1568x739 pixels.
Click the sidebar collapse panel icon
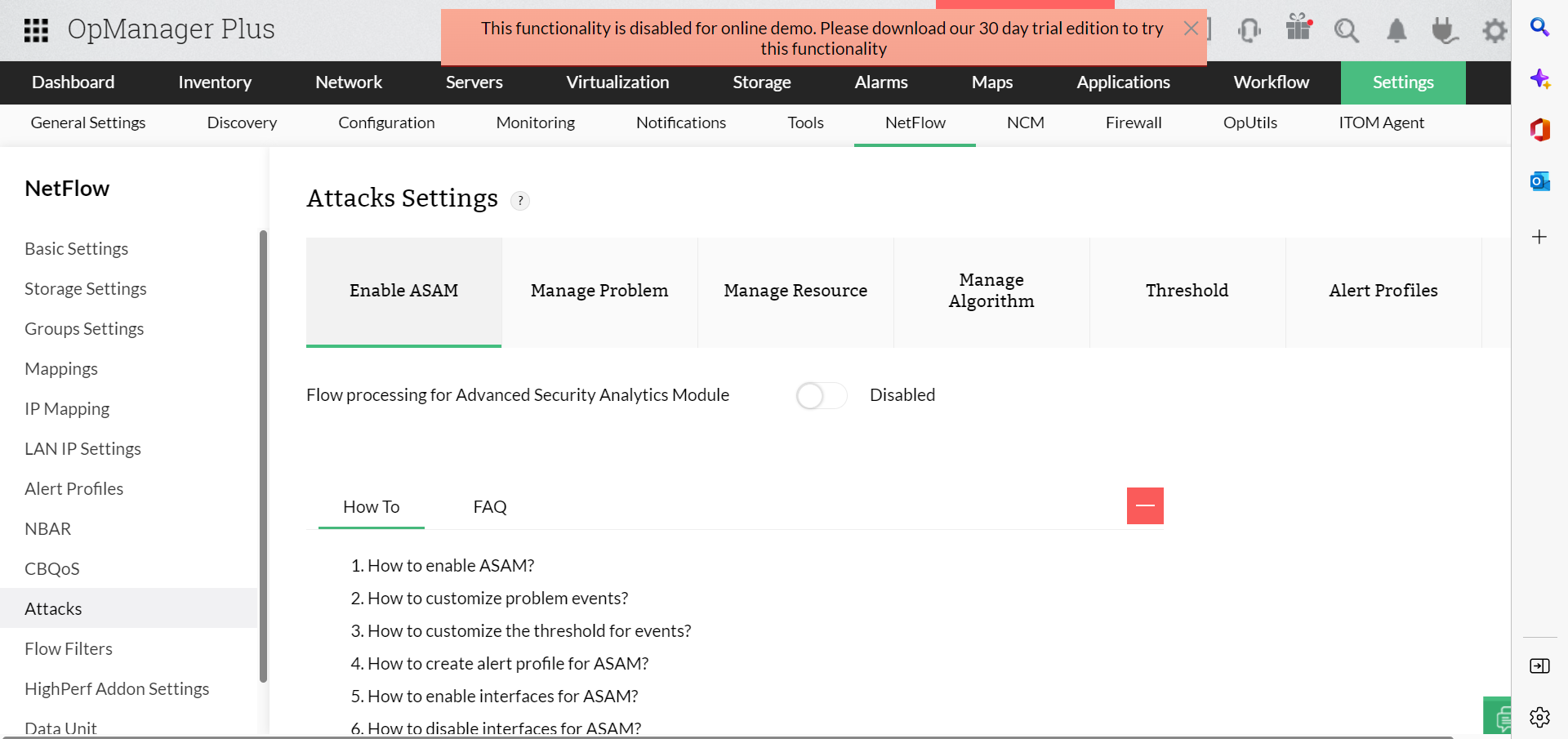(x=1539, y=666)
